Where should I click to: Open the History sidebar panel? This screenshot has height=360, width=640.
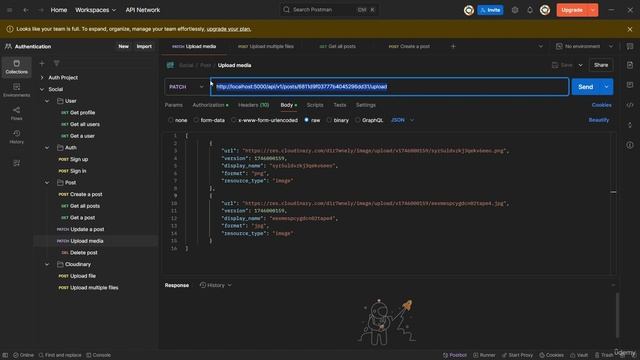coord(16,137)
